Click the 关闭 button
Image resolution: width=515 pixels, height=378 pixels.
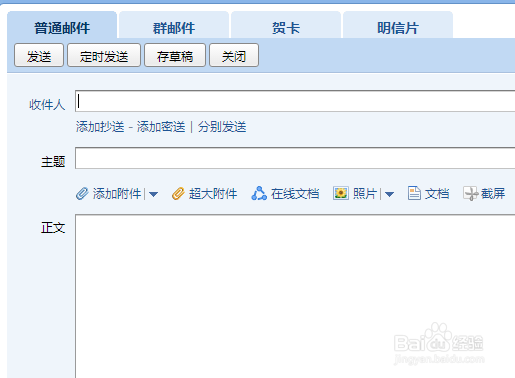[234, 55]
